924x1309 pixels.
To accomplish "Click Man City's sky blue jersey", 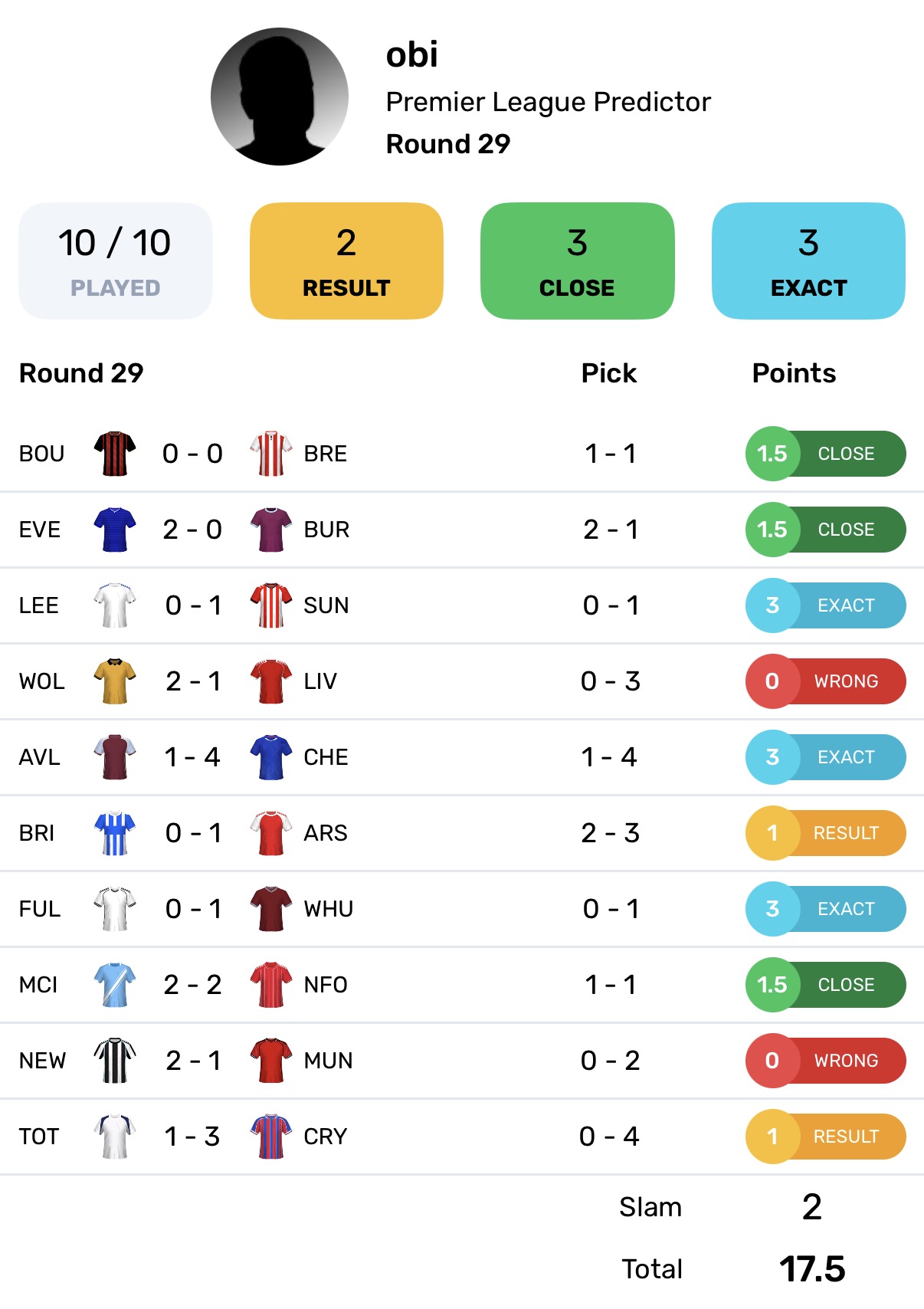I will (x=115, y=984).
